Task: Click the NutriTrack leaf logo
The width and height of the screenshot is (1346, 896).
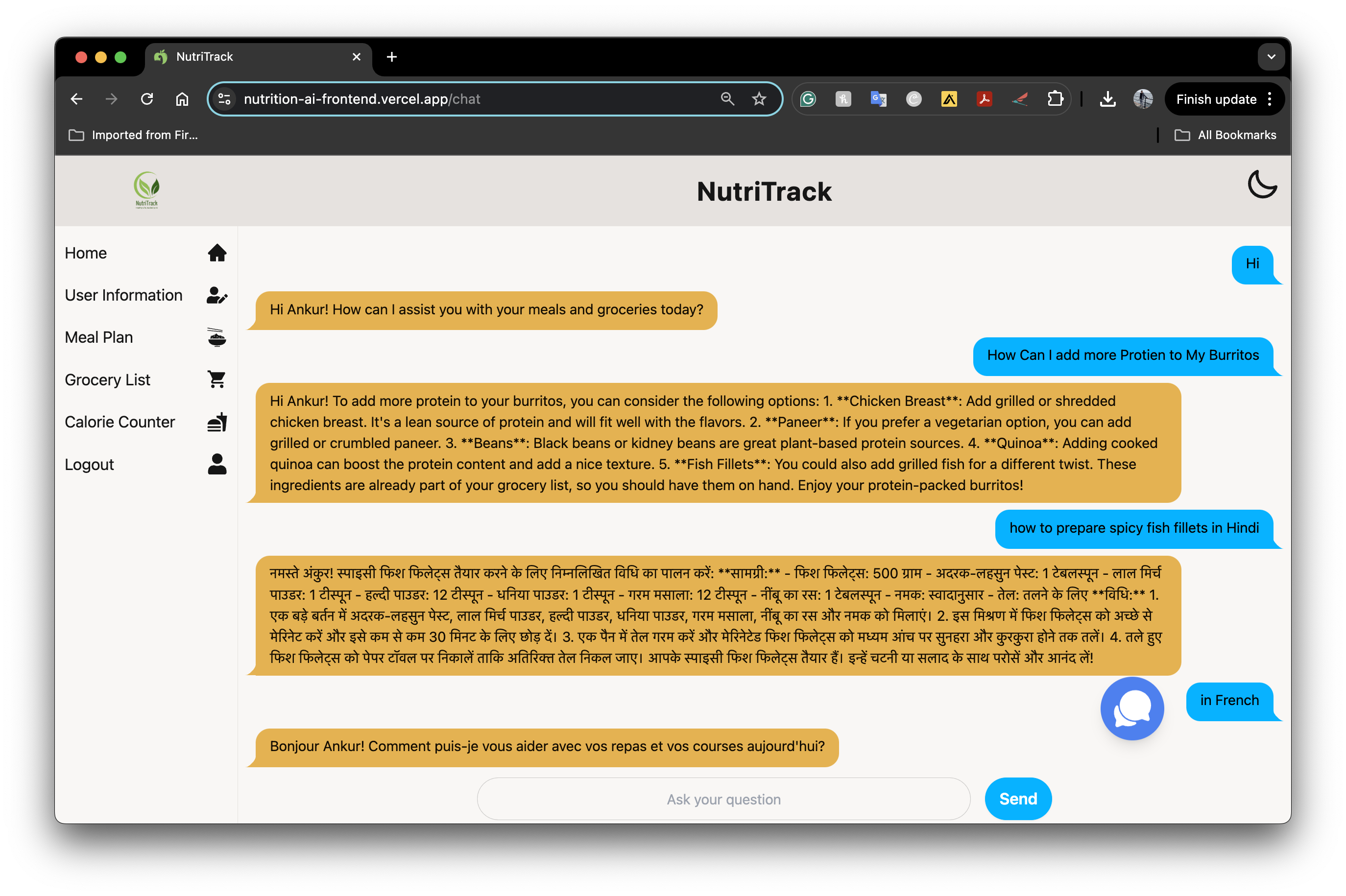Action: tap(147, 189)
